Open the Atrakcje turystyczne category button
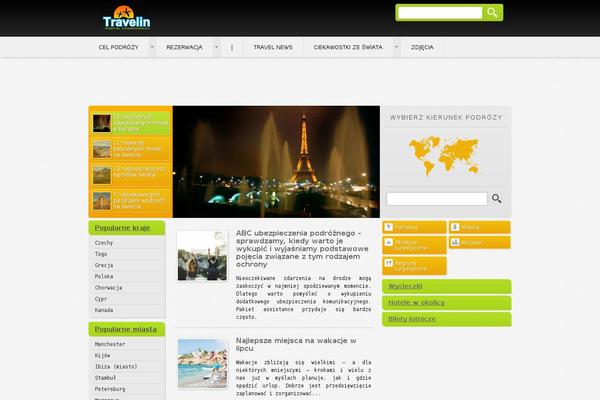The width and height of the screenshot is (600, 400). 414,245
